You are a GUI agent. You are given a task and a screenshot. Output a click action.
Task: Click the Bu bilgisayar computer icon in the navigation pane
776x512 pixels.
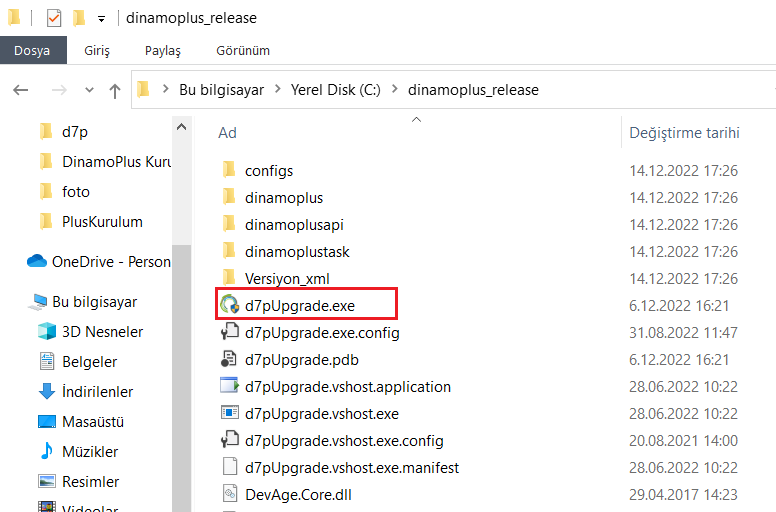38,302
